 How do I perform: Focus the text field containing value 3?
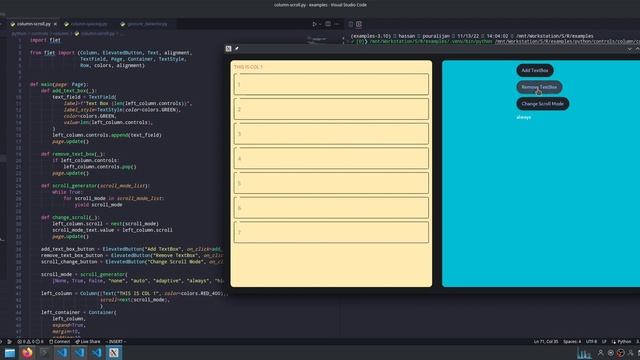click(x=331, y=133)
